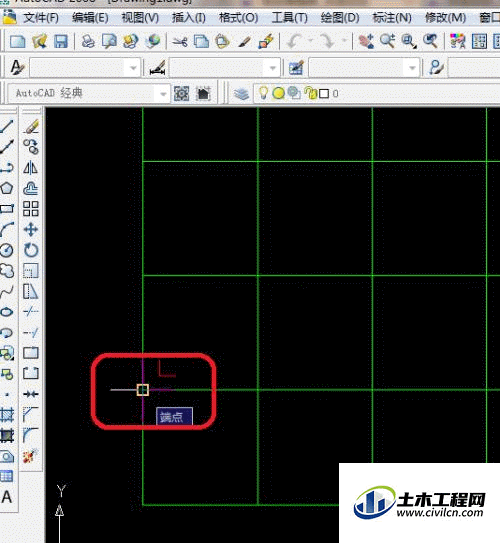This screenshot has width=500, height=543.
Task: Click the Dimension Style icon
Action: click(x=158, y=67)
